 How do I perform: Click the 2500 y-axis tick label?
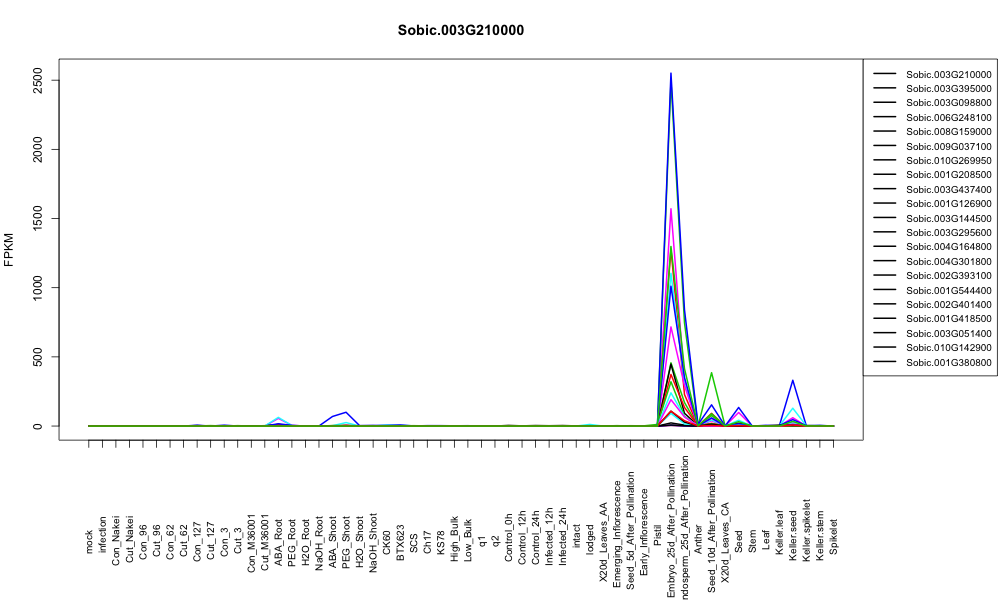pos(38,80)
